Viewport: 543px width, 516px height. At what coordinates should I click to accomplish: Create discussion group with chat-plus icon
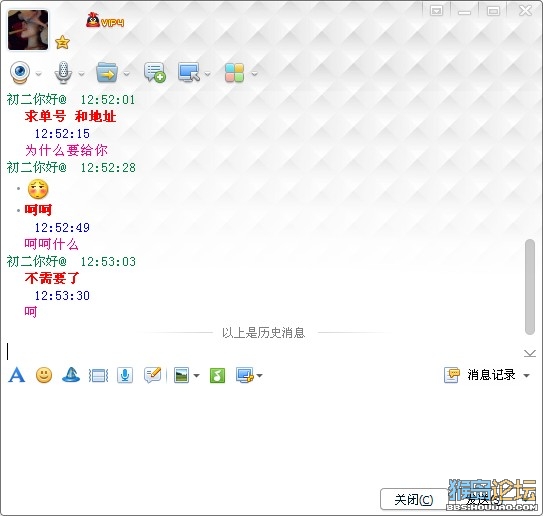pos(155,72)
